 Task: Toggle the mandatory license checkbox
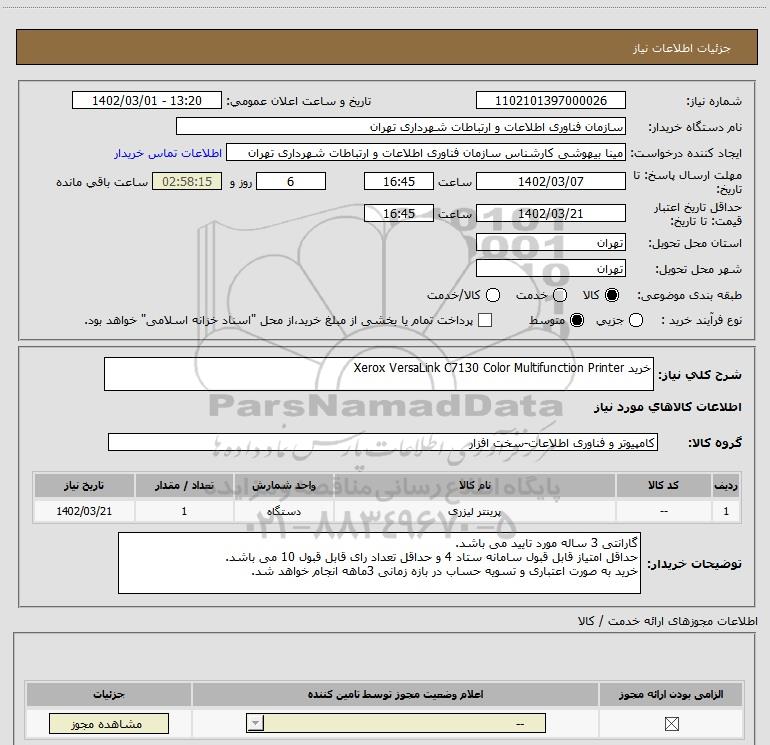point(671,723)
